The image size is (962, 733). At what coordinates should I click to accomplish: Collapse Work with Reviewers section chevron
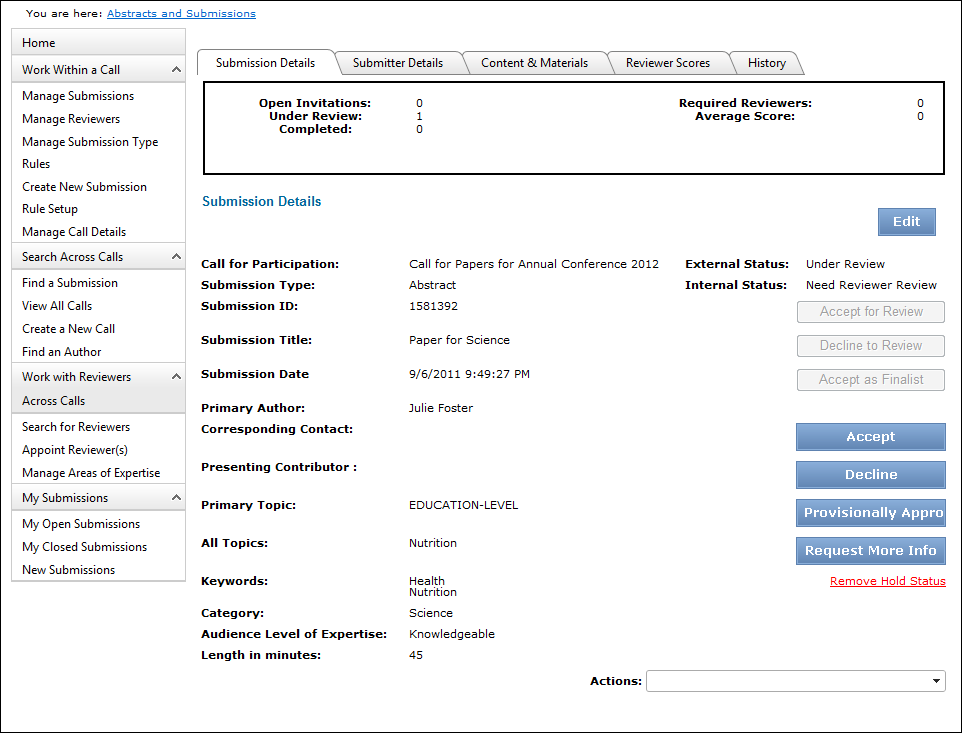coord(176,377)
